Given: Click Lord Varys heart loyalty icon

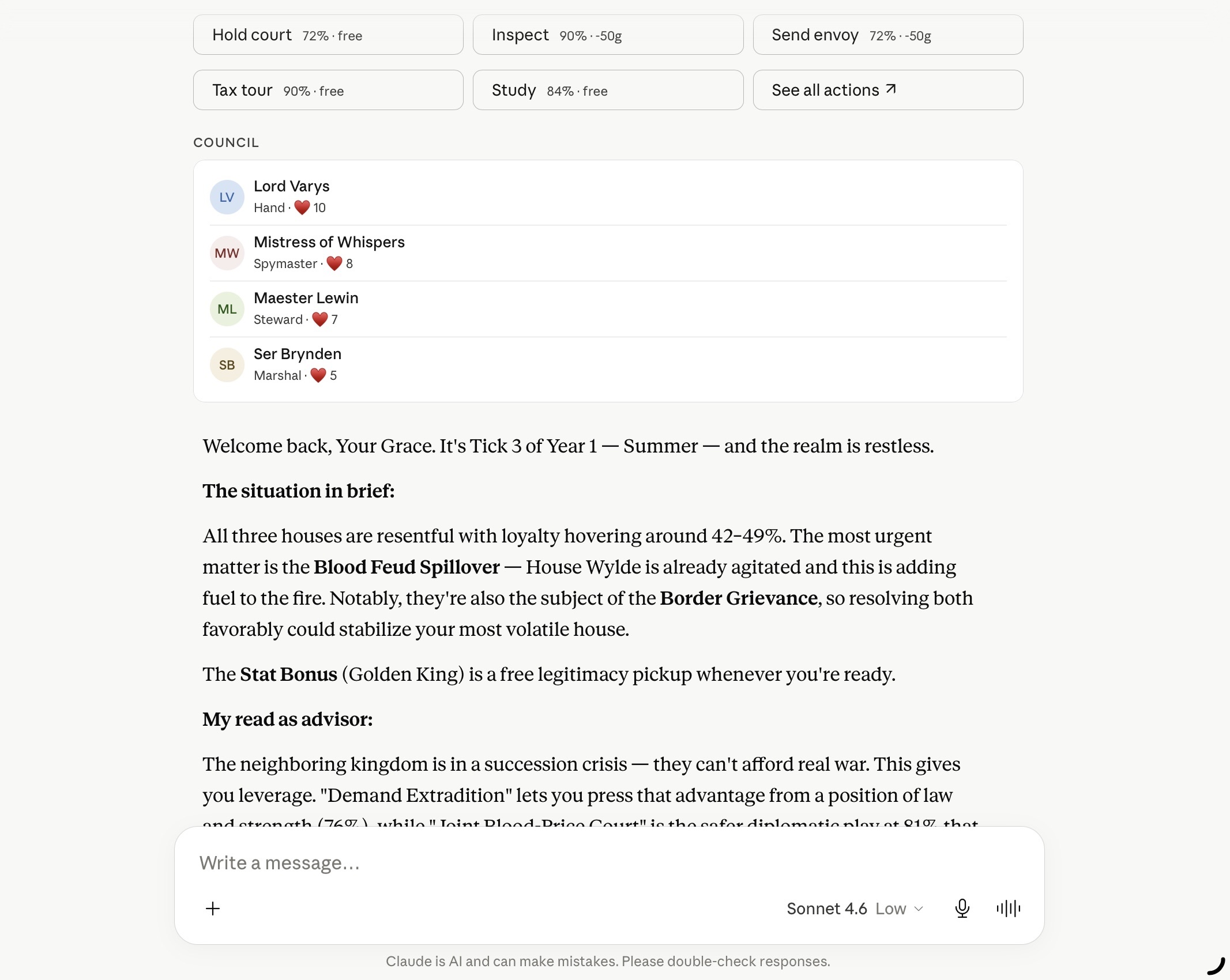Looking at the screenshot, I should 302,208.
